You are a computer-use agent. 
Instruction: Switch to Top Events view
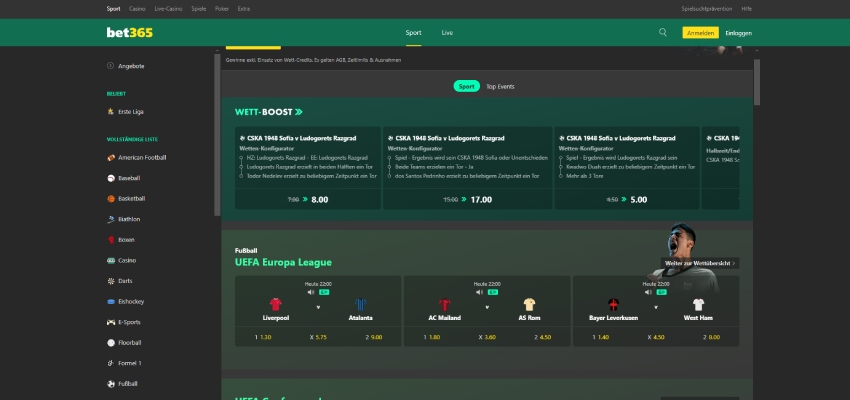click(x=500, y=86)
